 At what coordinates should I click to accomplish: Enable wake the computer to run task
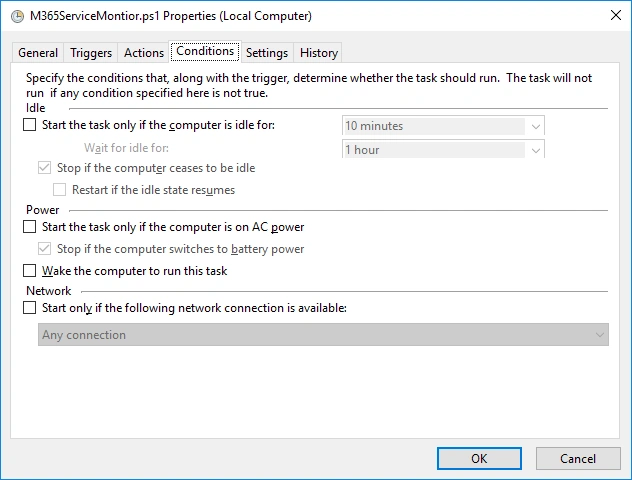[29, 271]
